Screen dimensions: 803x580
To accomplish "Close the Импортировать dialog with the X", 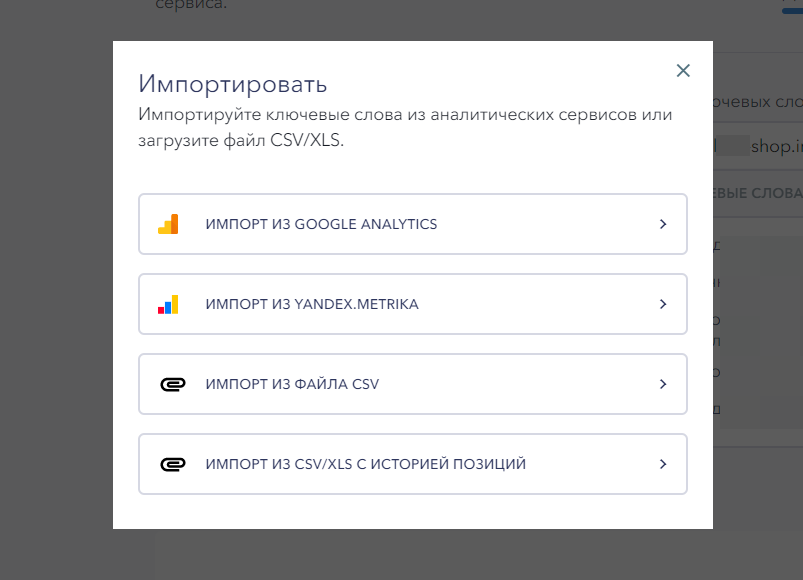I will pos(683,71).
